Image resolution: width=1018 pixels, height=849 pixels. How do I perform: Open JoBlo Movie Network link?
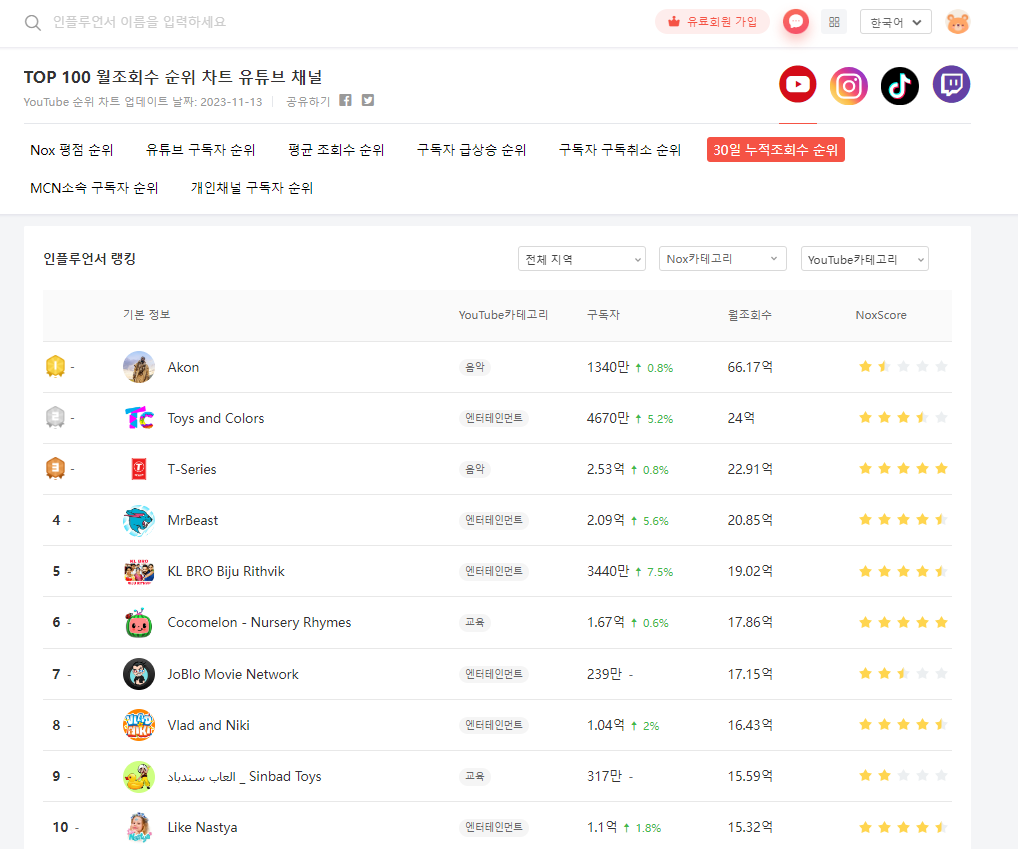tap(233, 674)
